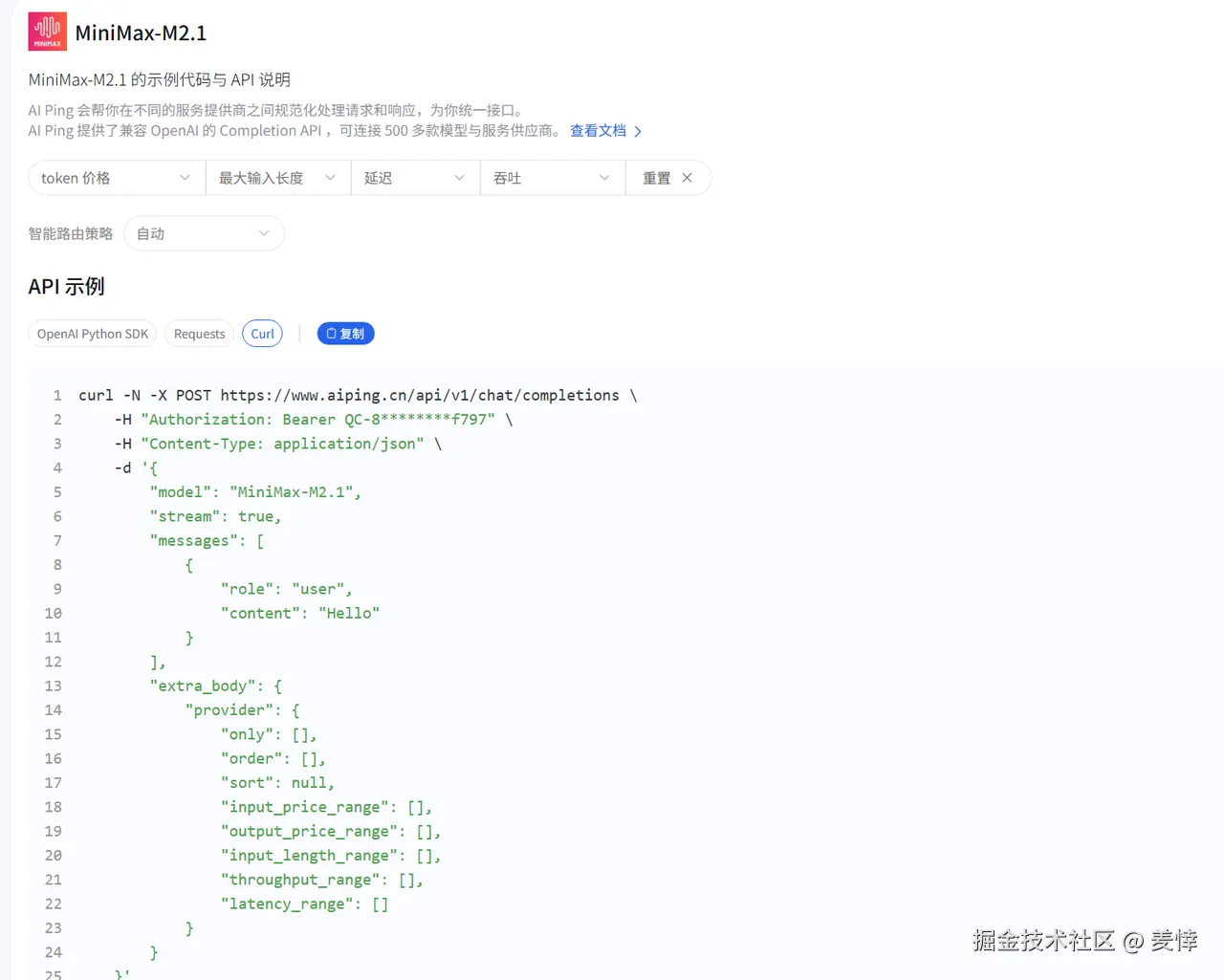Click the MiniMax logo icon
The width and height of the screenshot is (1224, 980).
(x=48, y=32)
